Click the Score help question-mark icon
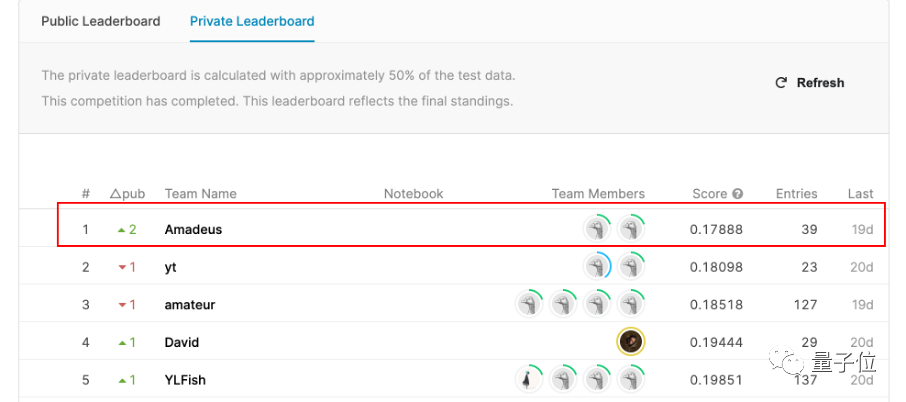The height and width of the screenshot is (402, 906). point(737,194)
